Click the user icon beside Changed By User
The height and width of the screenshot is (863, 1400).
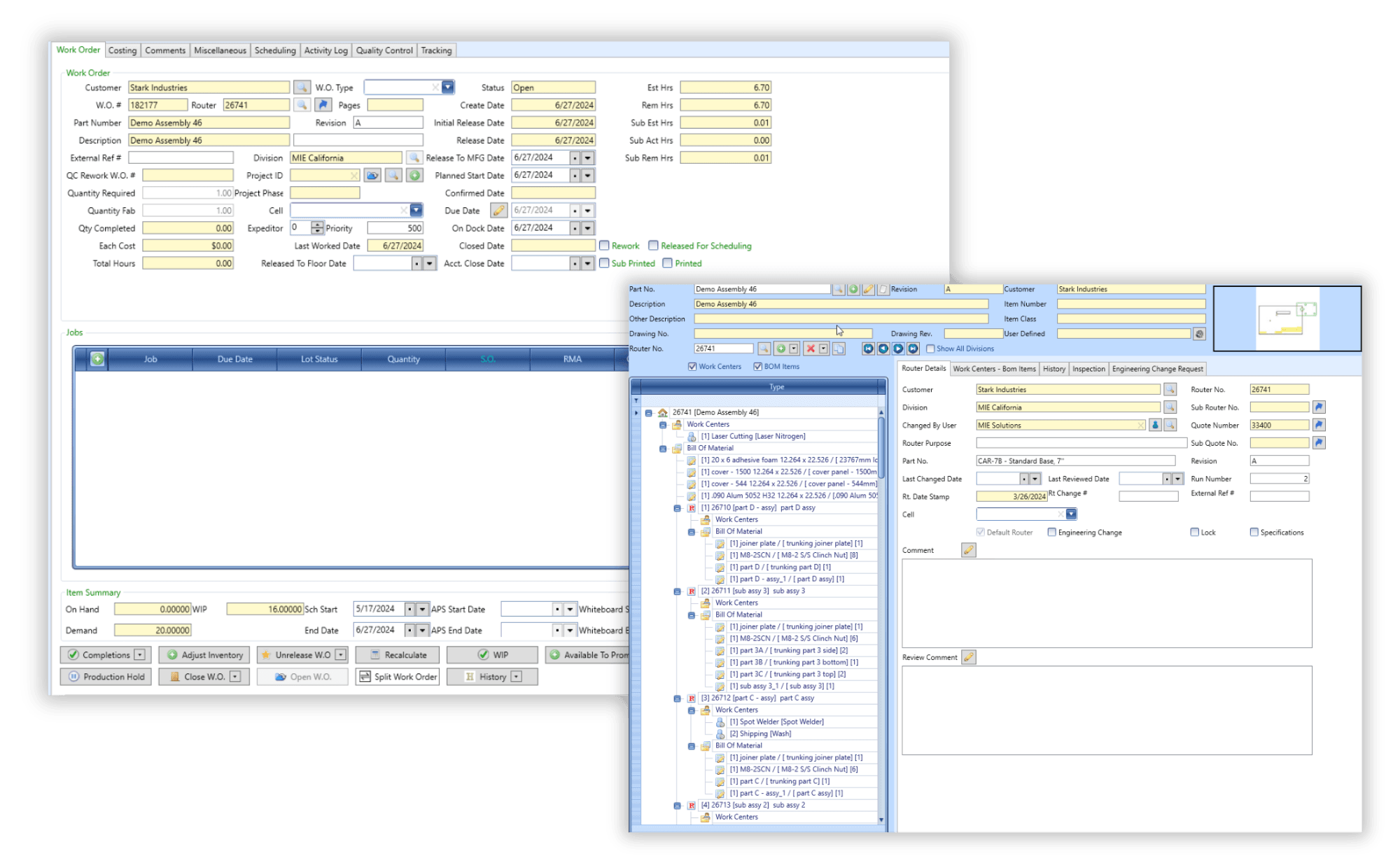point(1156,425)
